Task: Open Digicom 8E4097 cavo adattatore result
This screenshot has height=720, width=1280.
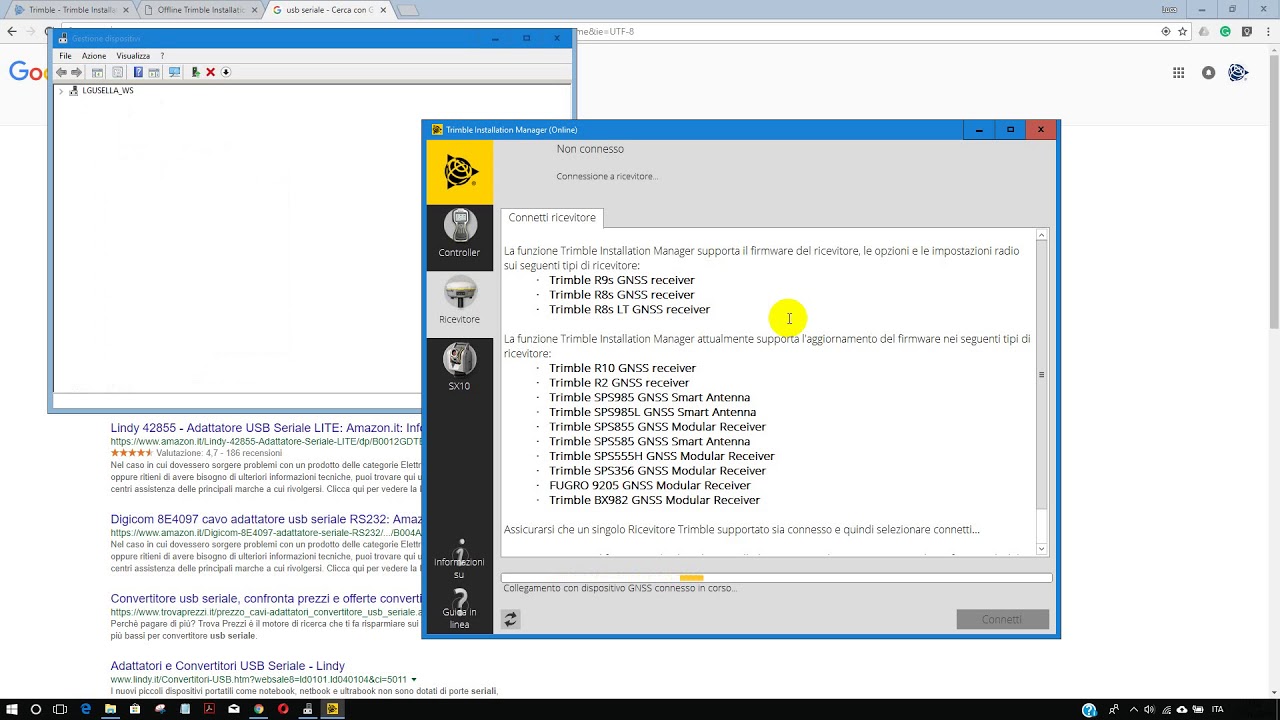Action: 266,520
